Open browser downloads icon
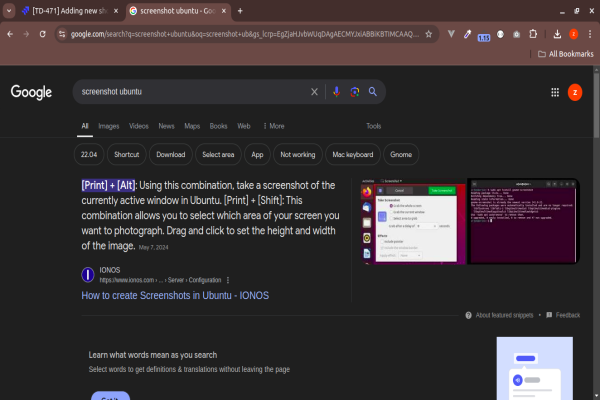600x400 pixels. tap(557, 34)
